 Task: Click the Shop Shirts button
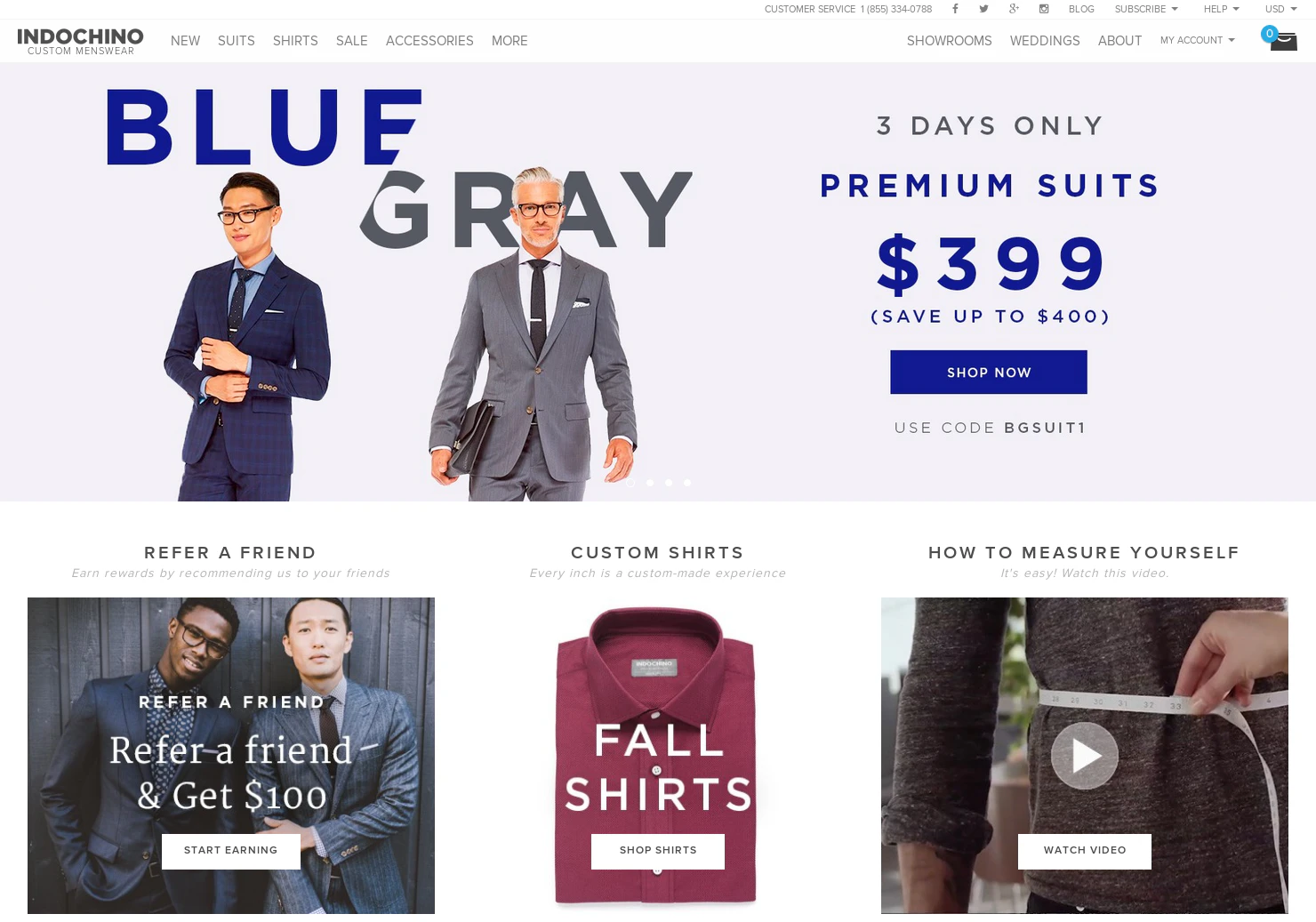[x=658, y=851]
